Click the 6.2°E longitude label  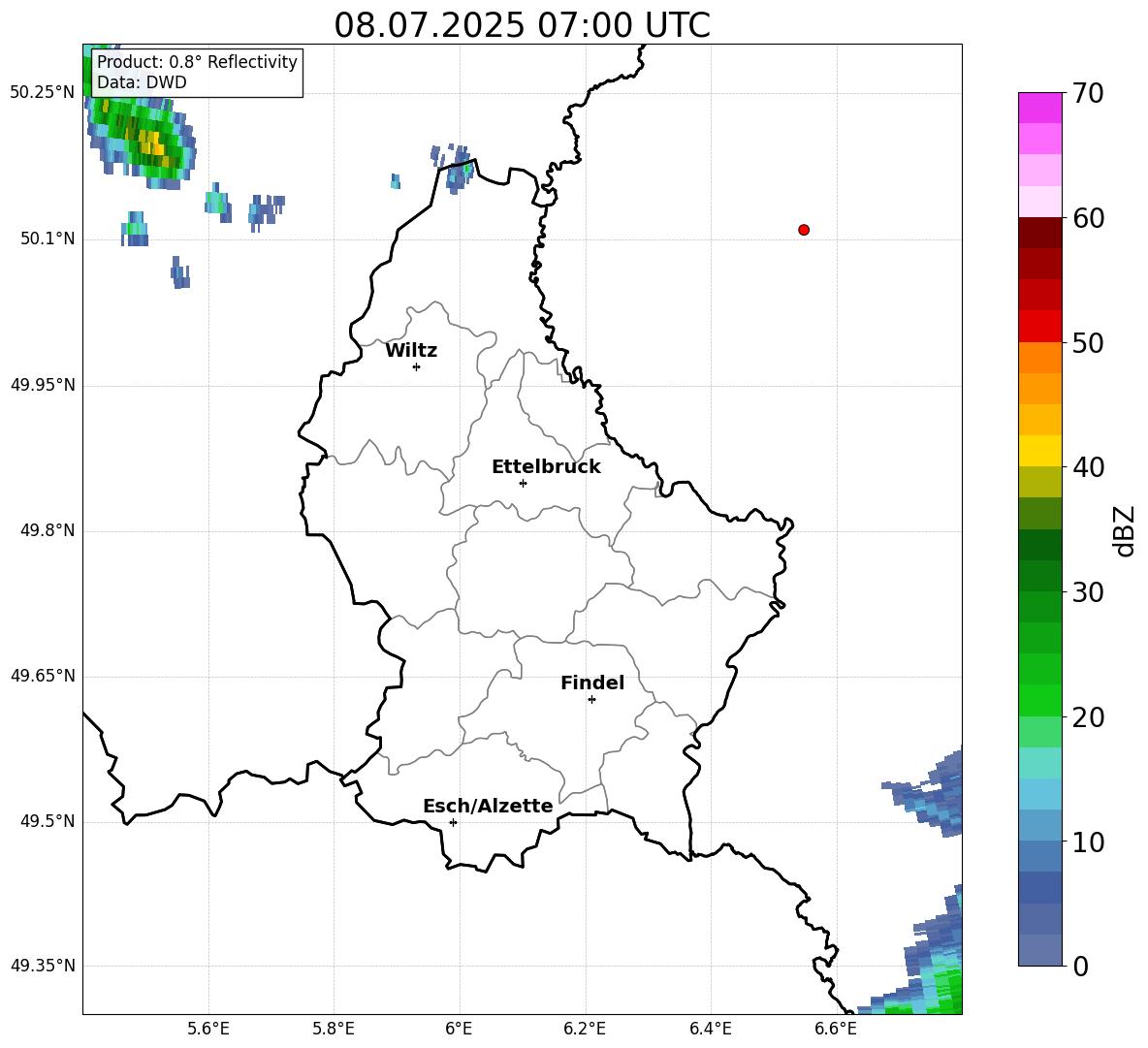[x=585, y=1029]
